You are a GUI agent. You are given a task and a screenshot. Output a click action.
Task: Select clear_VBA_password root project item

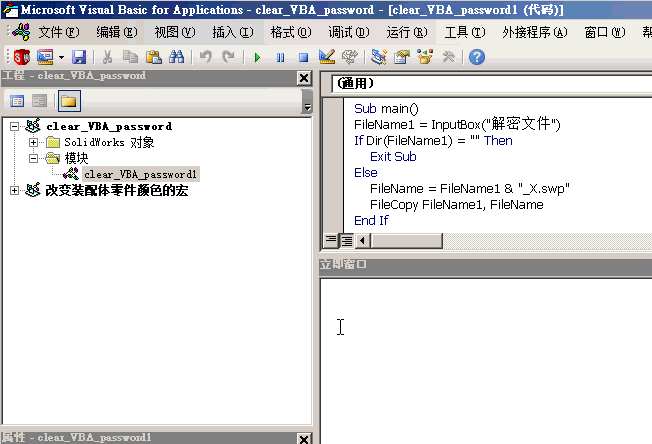click(109, 126)
